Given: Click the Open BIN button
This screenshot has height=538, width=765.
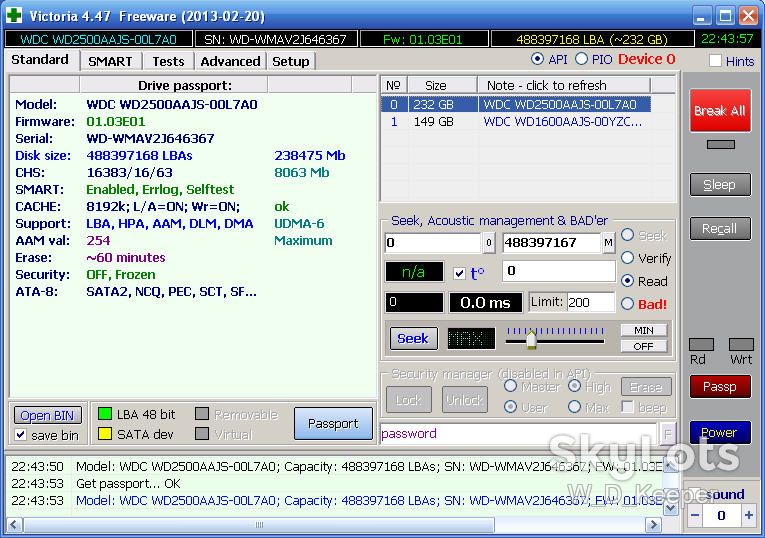Looking at the screenshot, I should tap(47, 416).
